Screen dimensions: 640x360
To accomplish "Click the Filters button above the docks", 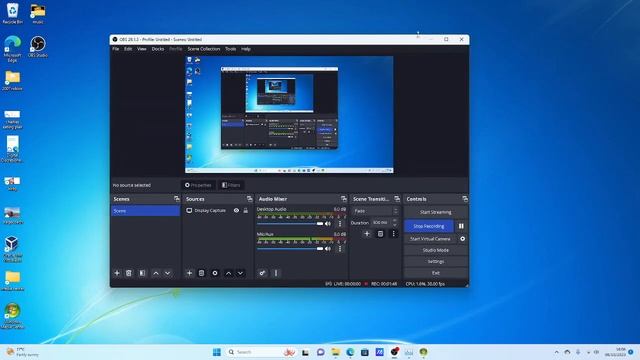I will [x=231, y=185].
